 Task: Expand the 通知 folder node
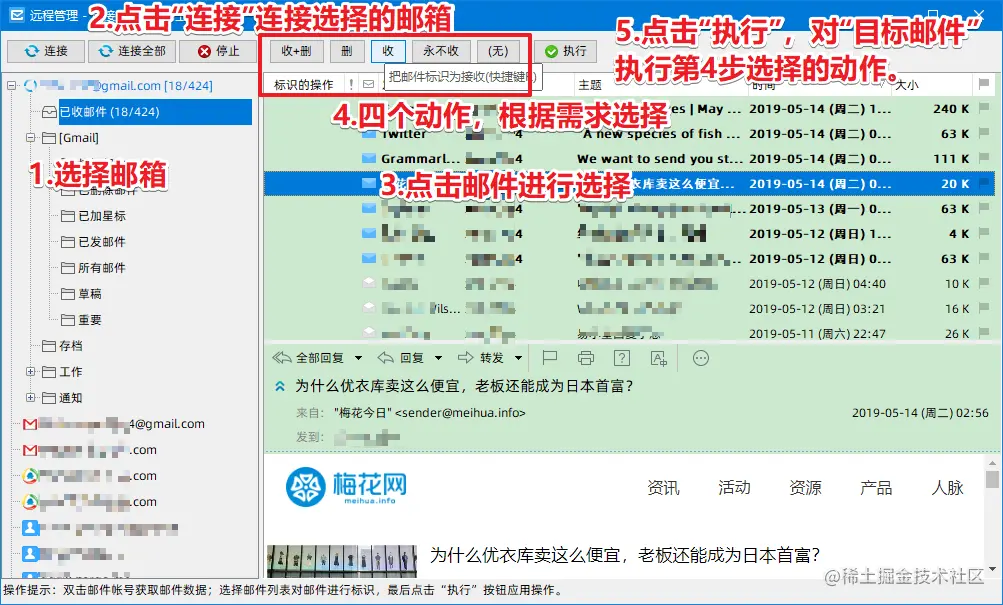tap(30, 398)
